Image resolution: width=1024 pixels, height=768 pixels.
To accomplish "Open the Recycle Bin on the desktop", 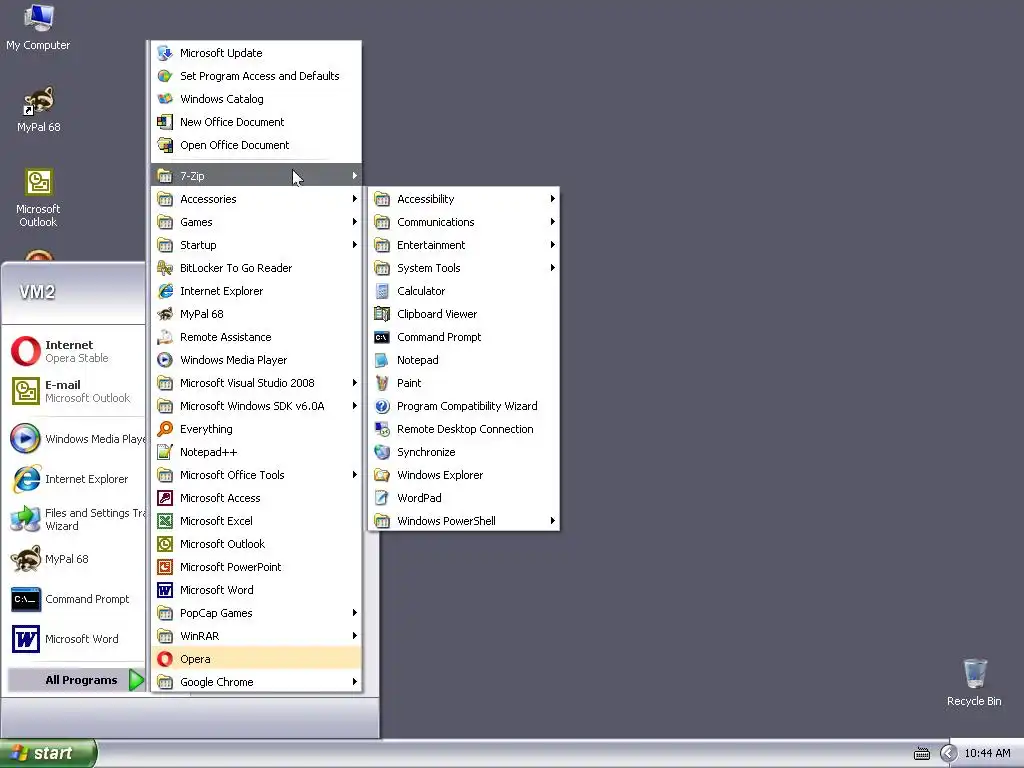I will coord(974,682).
